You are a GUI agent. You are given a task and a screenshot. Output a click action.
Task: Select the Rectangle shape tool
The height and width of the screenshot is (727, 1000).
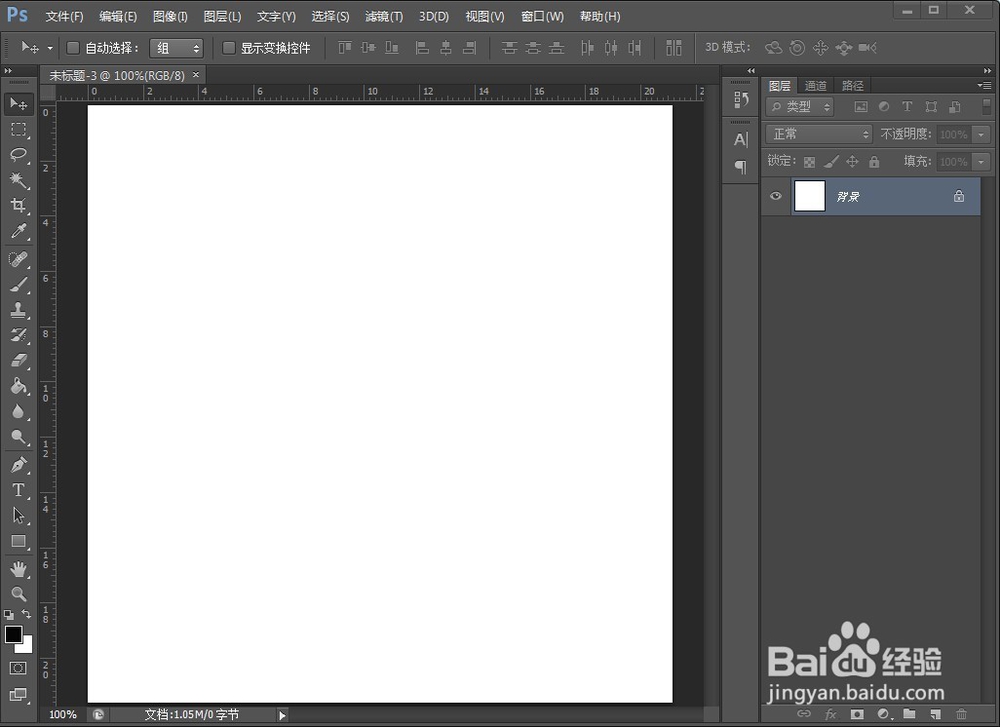point(18,541)
